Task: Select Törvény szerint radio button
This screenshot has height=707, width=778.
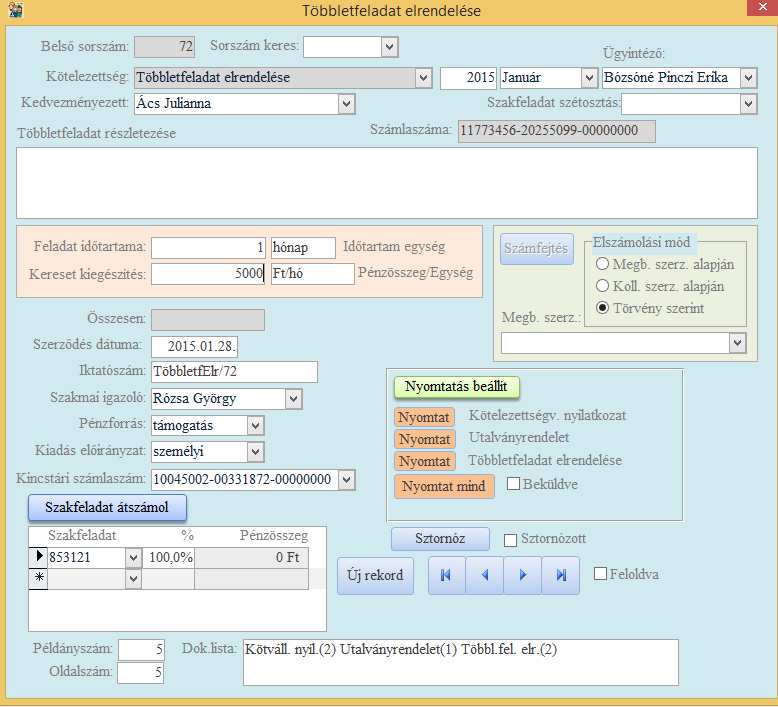Action: (602, 308)
